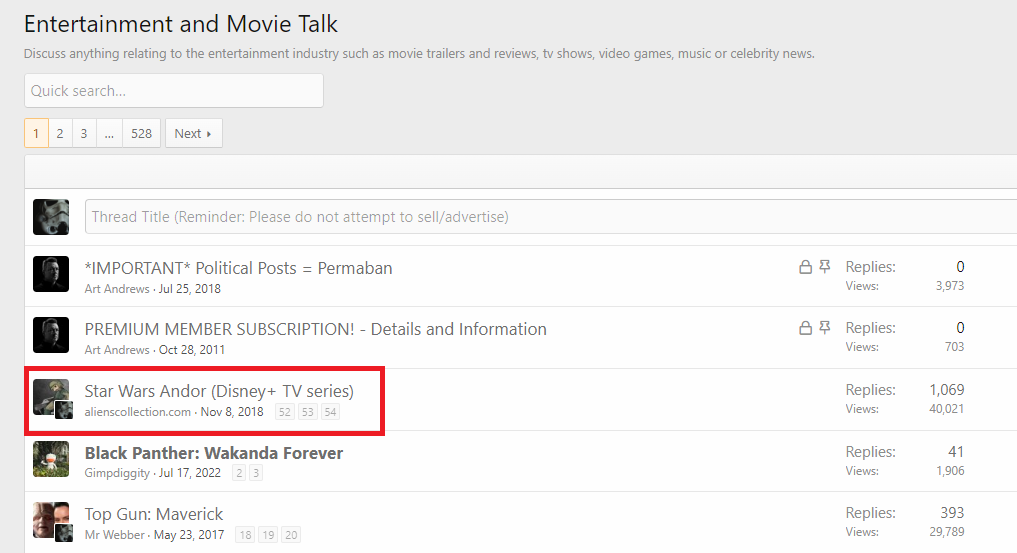Click views count 29,789 for Top Gun
1017x553 pixels.
point(946,532)
